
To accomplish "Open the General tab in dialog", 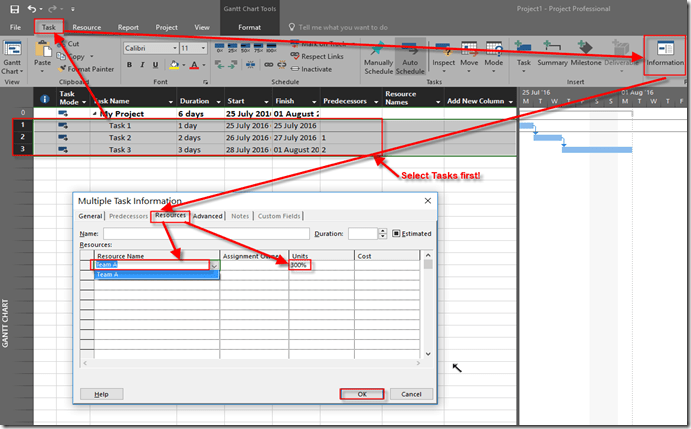I will coord(90,216).
